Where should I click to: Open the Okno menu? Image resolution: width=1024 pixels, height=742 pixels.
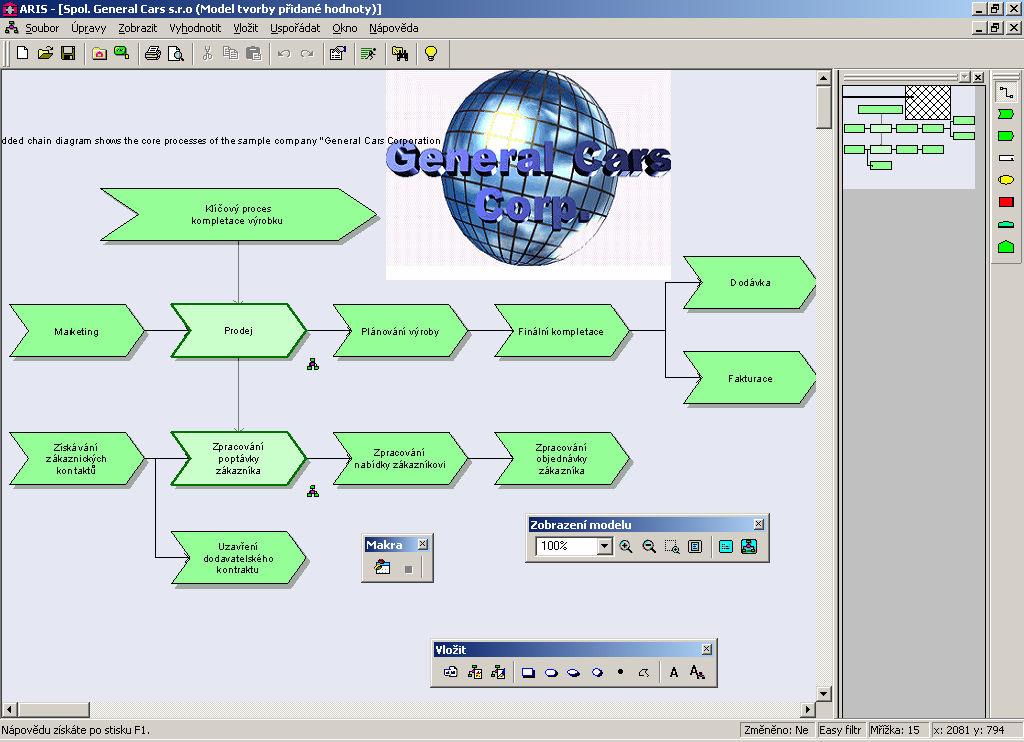tap(344, 28)
